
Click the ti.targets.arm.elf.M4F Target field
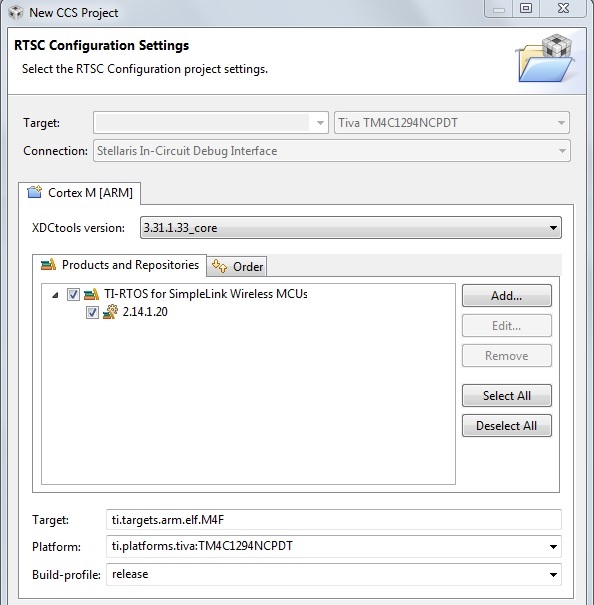334,519
